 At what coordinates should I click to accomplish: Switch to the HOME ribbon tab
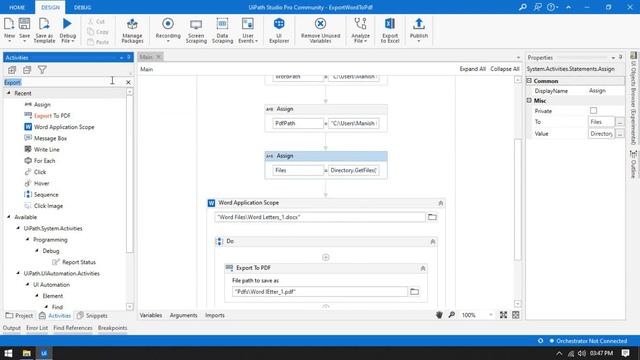pos(17,7)
